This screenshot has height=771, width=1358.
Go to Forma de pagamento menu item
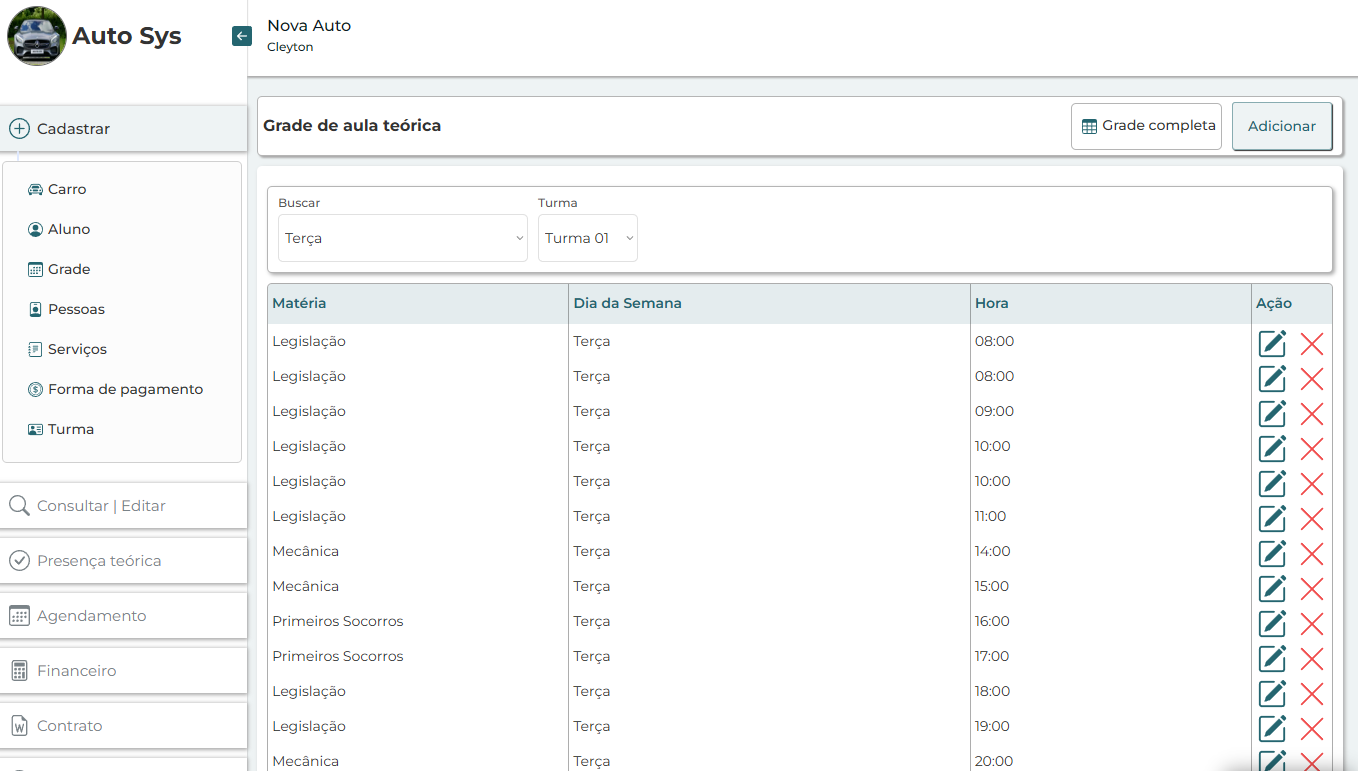coord(125,389)
